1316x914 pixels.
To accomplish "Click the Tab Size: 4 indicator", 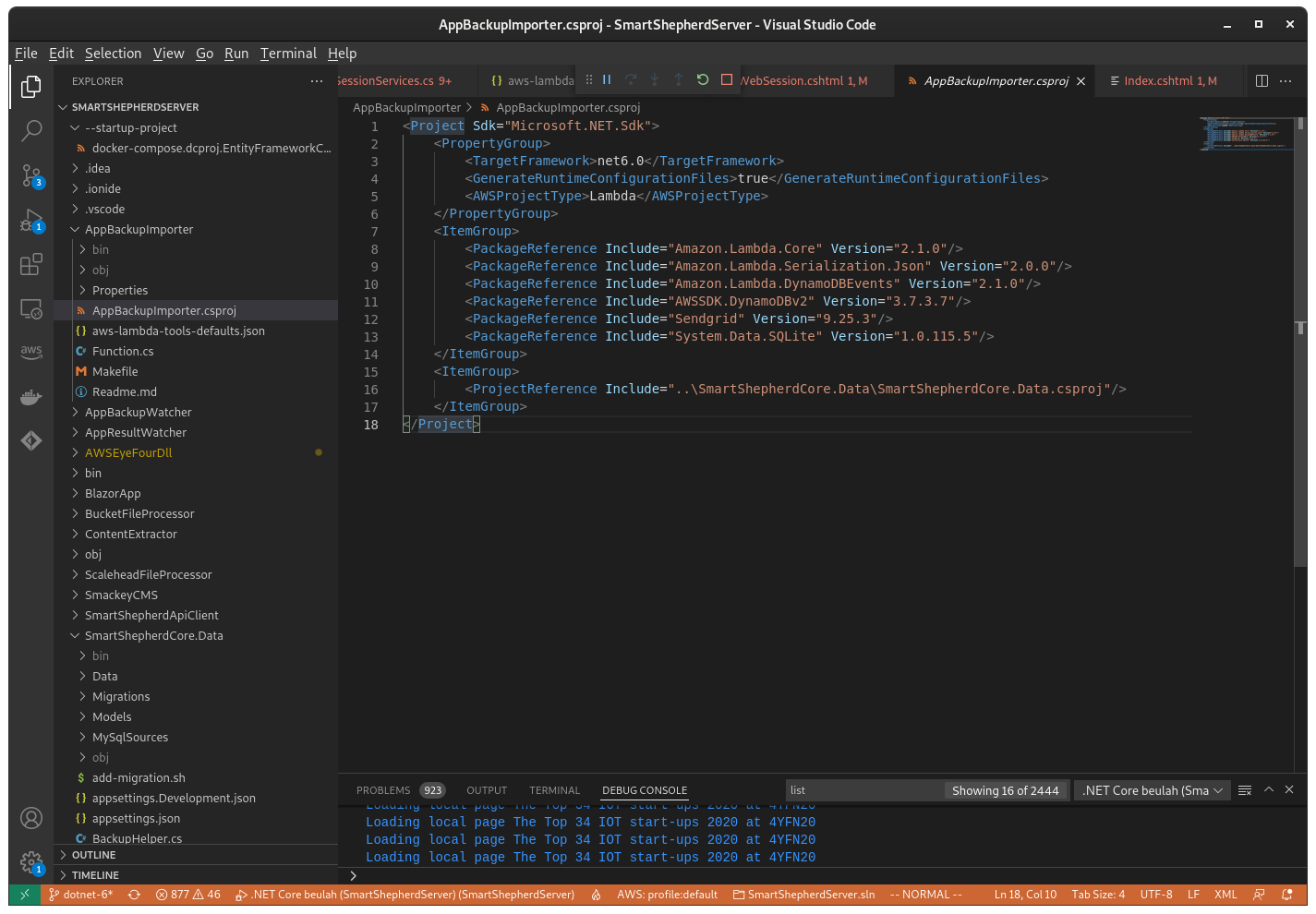I will point(1098,895).
